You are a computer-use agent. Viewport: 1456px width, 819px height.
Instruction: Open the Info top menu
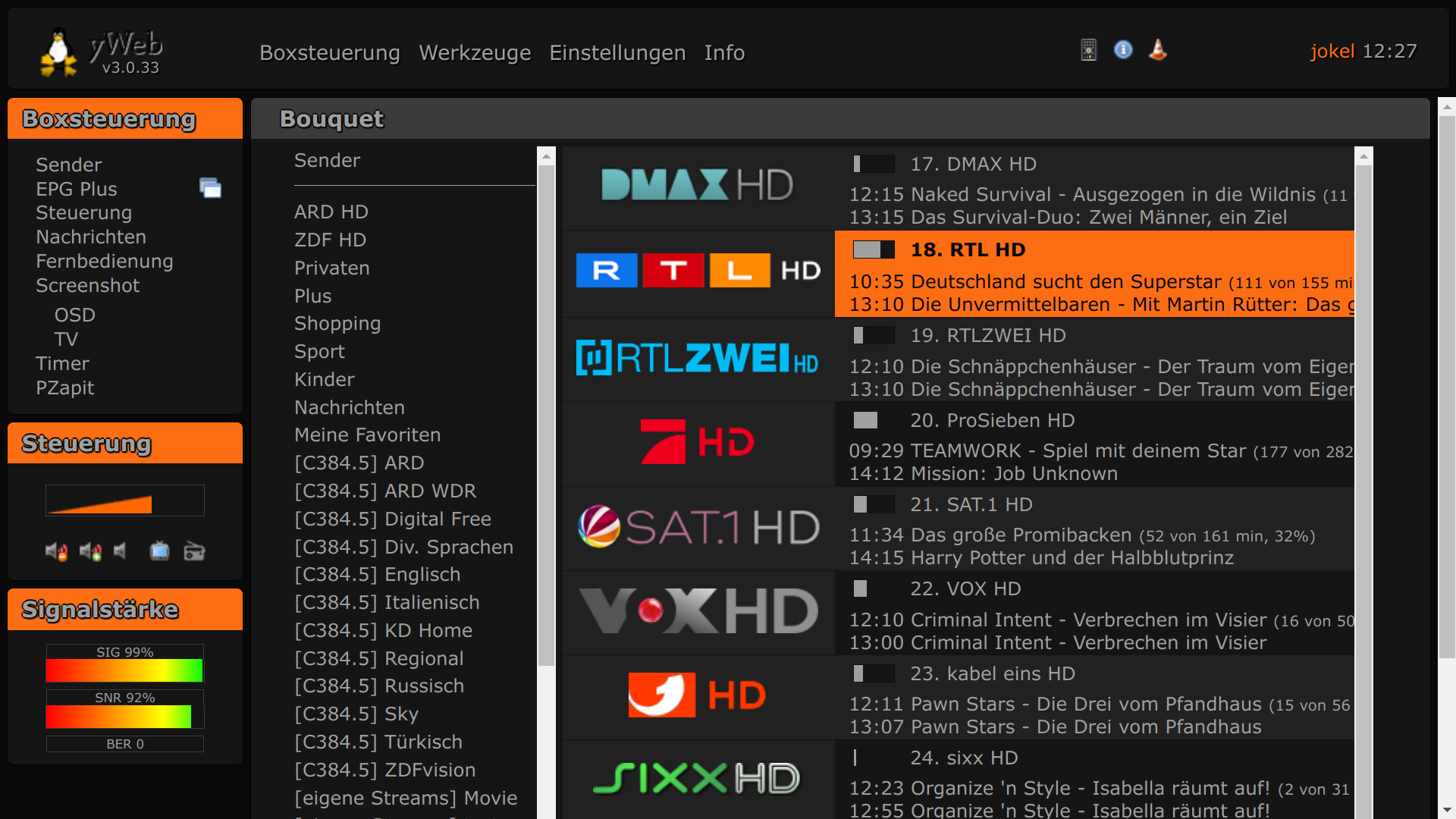pyautogui.click(x=724, y=52)
